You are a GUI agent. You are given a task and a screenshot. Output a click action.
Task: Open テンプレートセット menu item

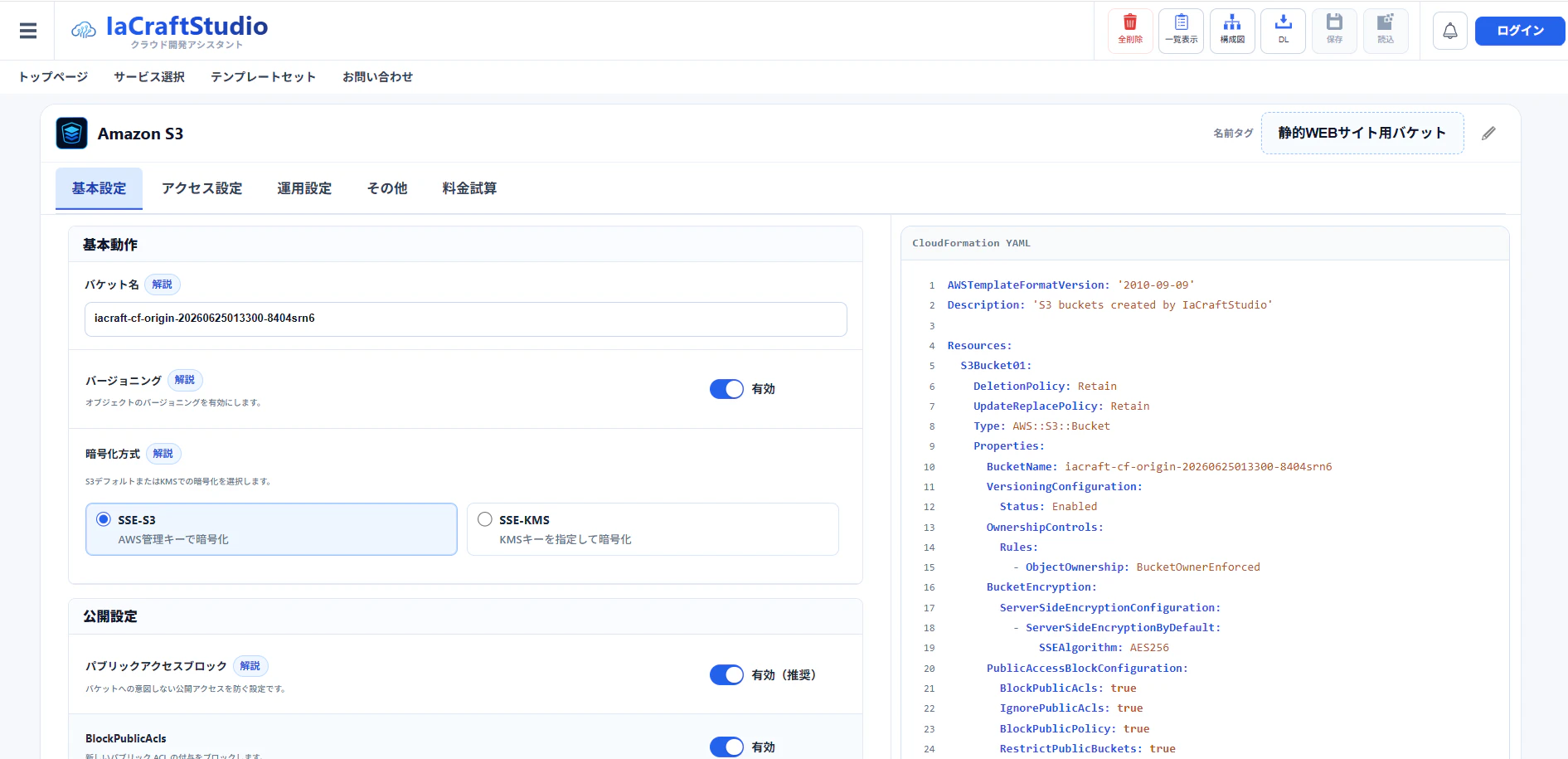264,77
